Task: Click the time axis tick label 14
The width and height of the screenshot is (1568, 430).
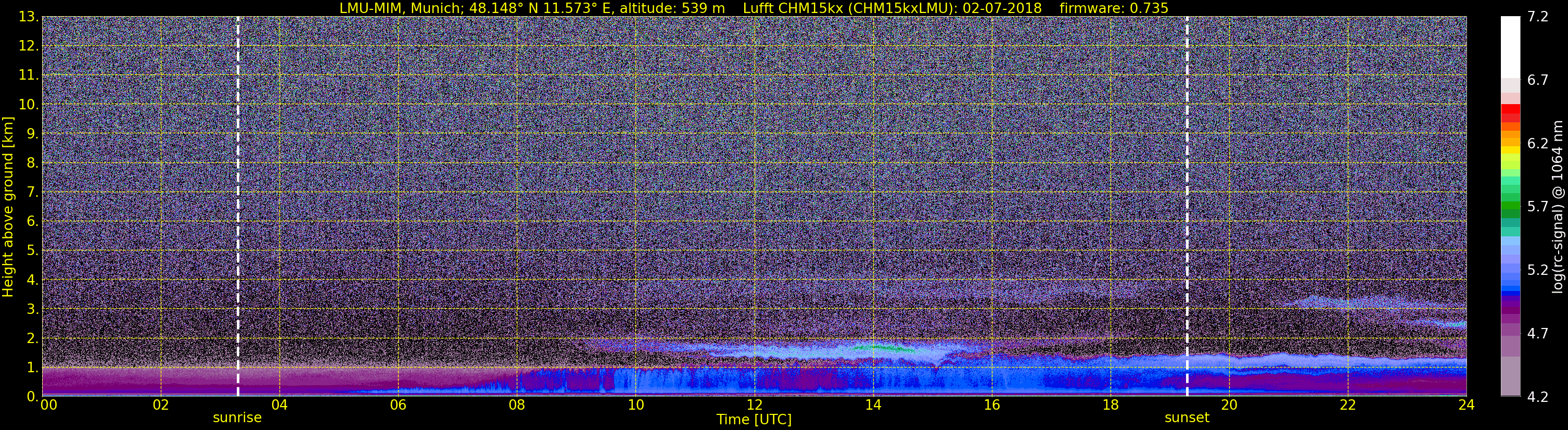Action: pyautogui.click(x=873, y=405)
